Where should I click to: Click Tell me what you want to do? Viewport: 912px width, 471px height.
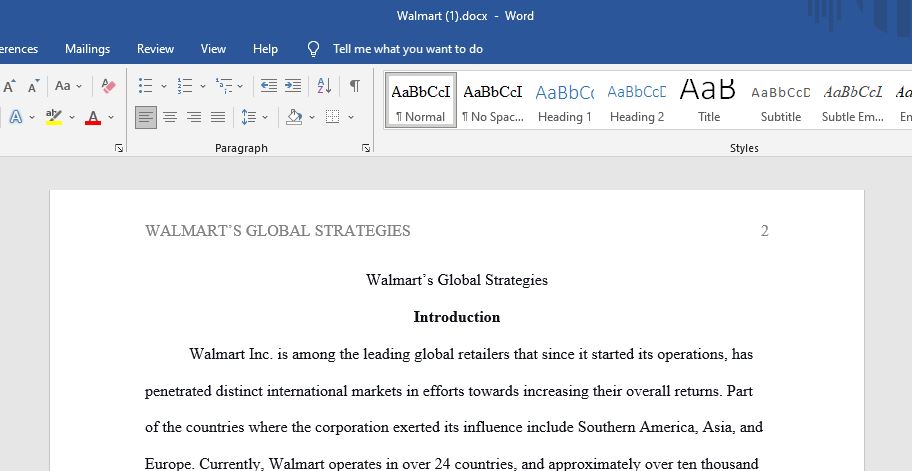(408, 49)
